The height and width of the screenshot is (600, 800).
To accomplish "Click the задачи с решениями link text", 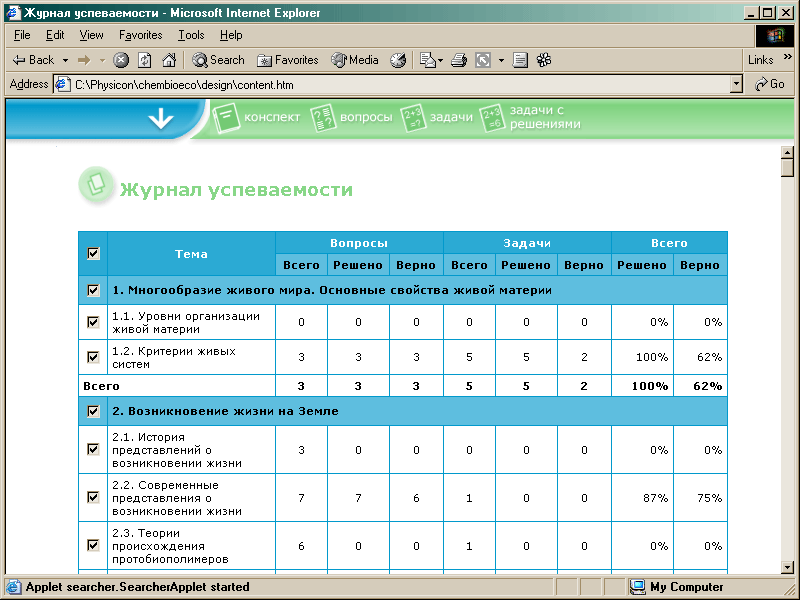I will 545,117.
